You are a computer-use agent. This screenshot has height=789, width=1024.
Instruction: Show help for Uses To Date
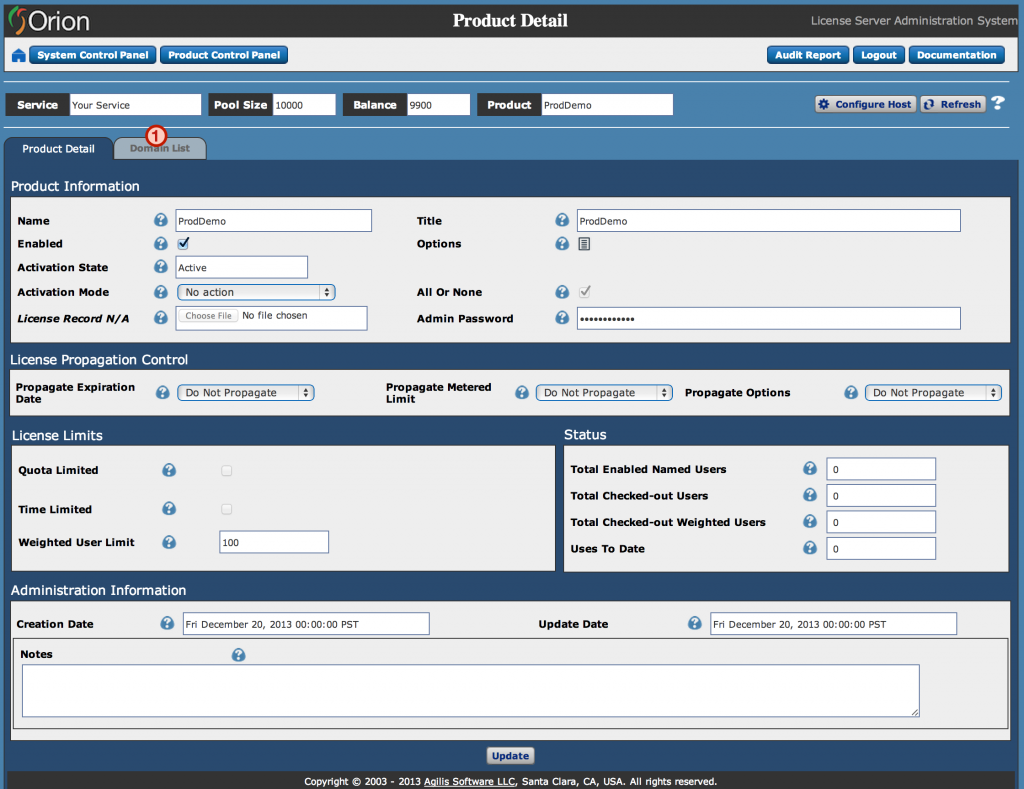(x=810, y=548)
